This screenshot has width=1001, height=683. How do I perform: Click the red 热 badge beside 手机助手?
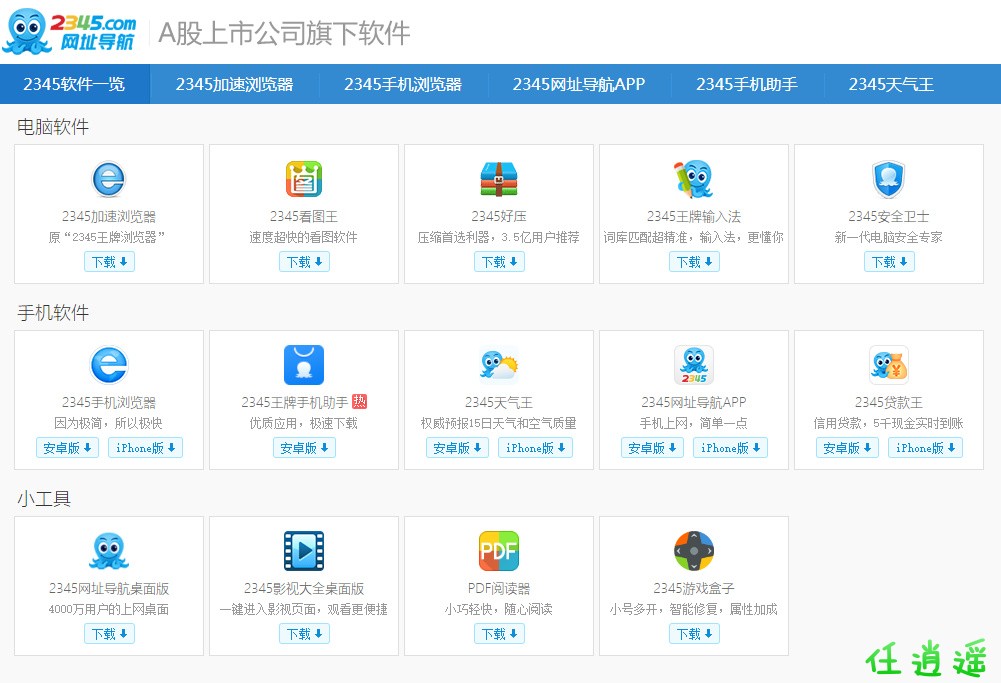359,402
